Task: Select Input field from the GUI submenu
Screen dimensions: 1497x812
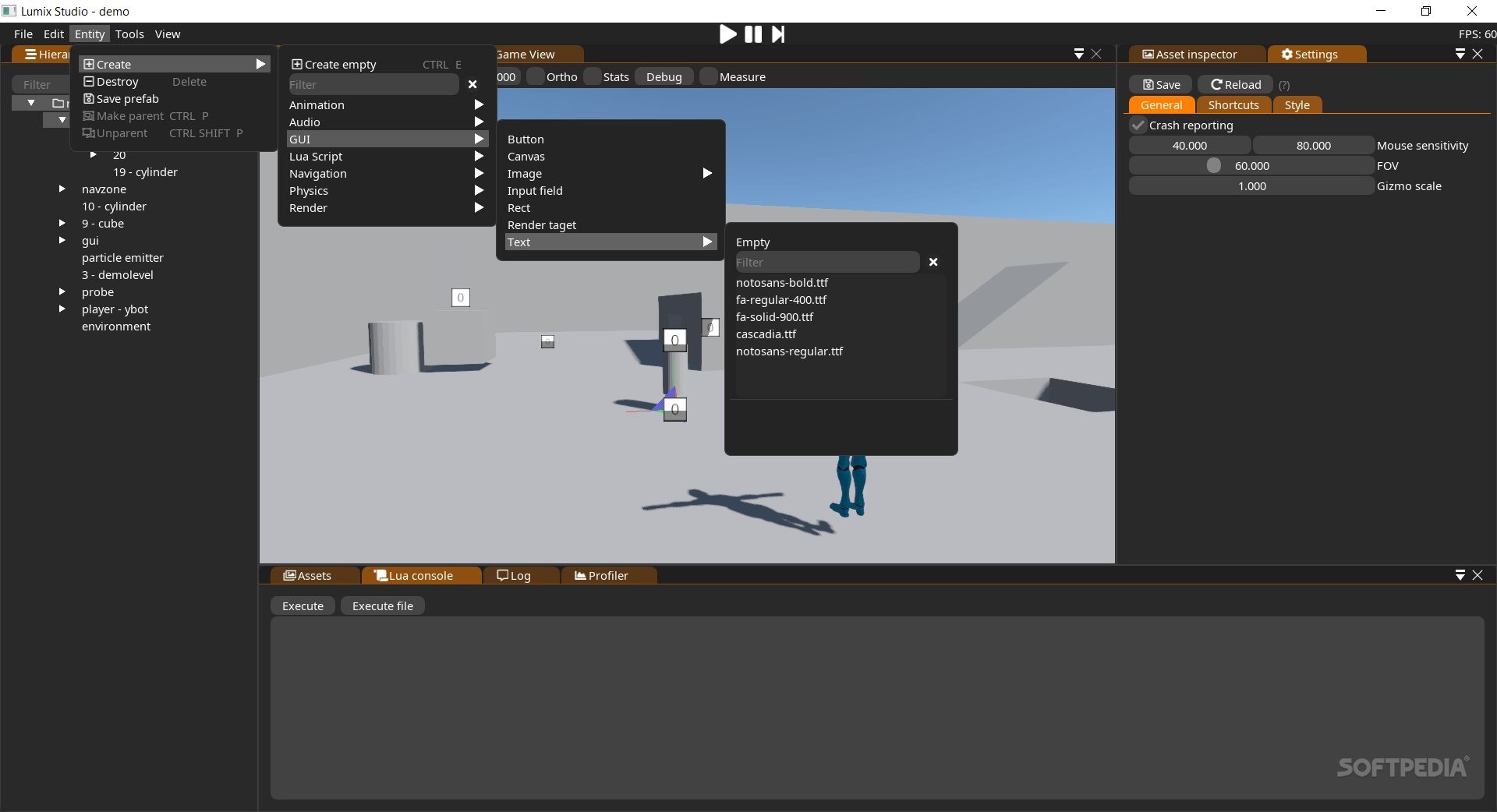Action: coord(610,190)
